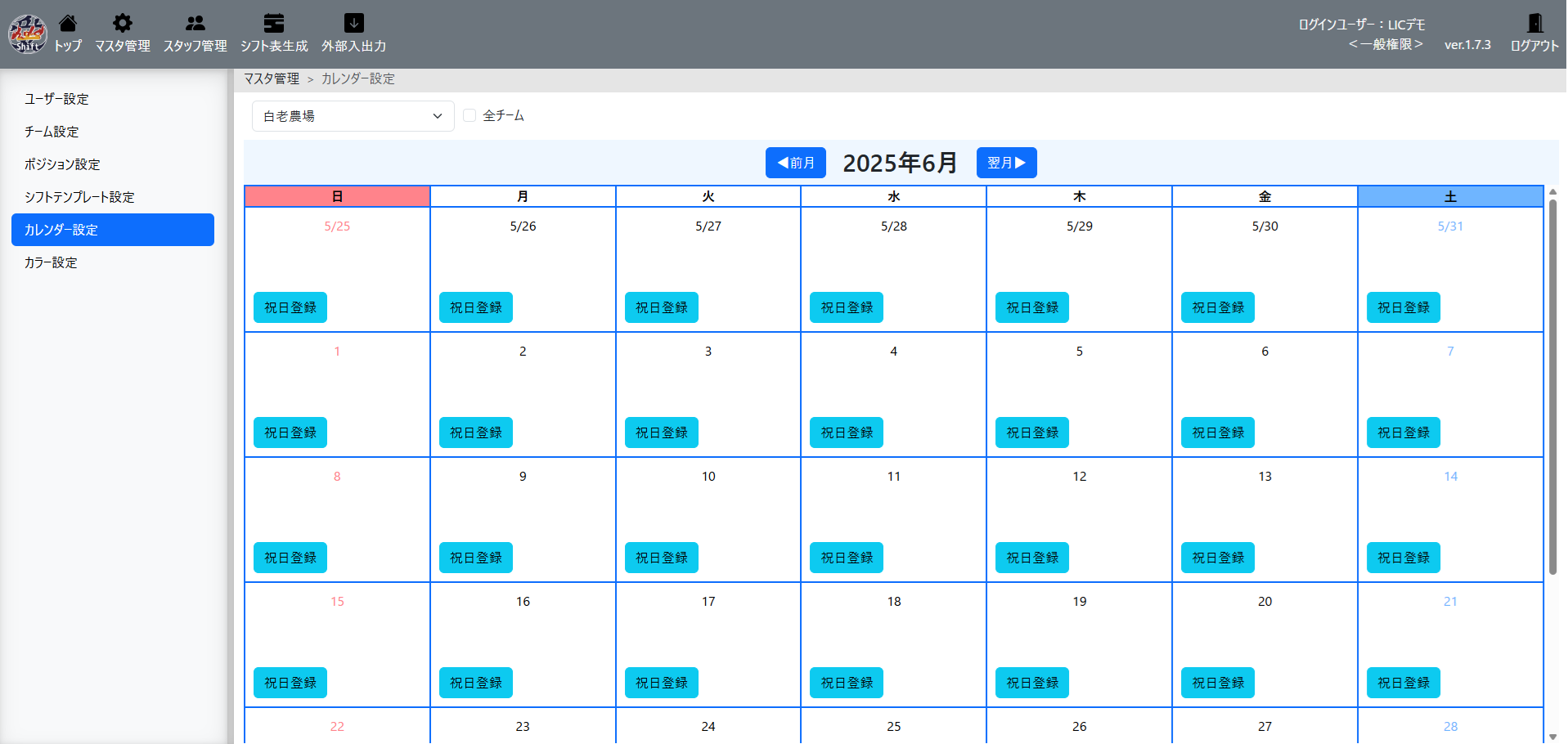This screenshot has height=744, width=1568.
Task: Click the scrollbar down arrow
Action: click(x=1552, y=737)
